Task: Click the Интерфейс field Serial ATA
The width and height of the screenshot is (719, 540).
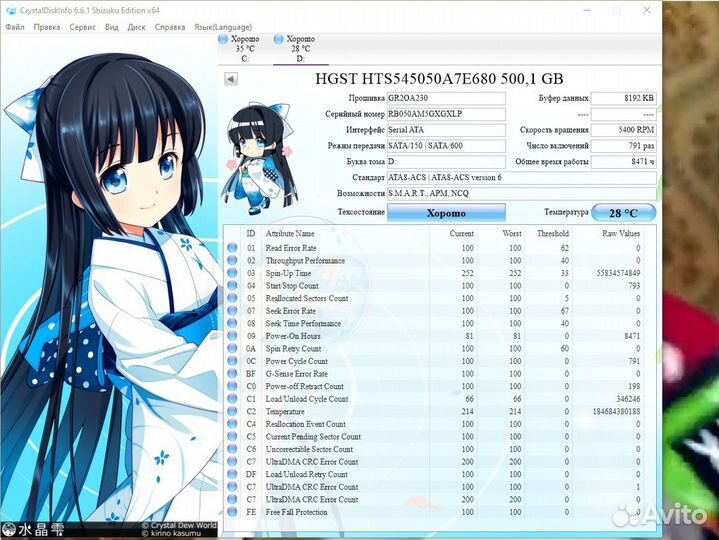Action: click(446, 130)
